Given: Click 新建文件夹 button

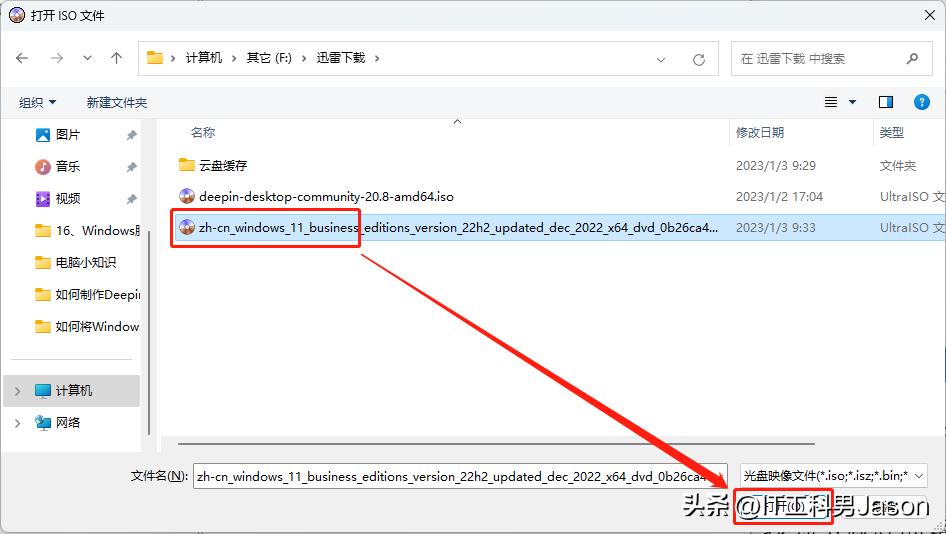Looking at the screenshot, I should coord(116,103).
